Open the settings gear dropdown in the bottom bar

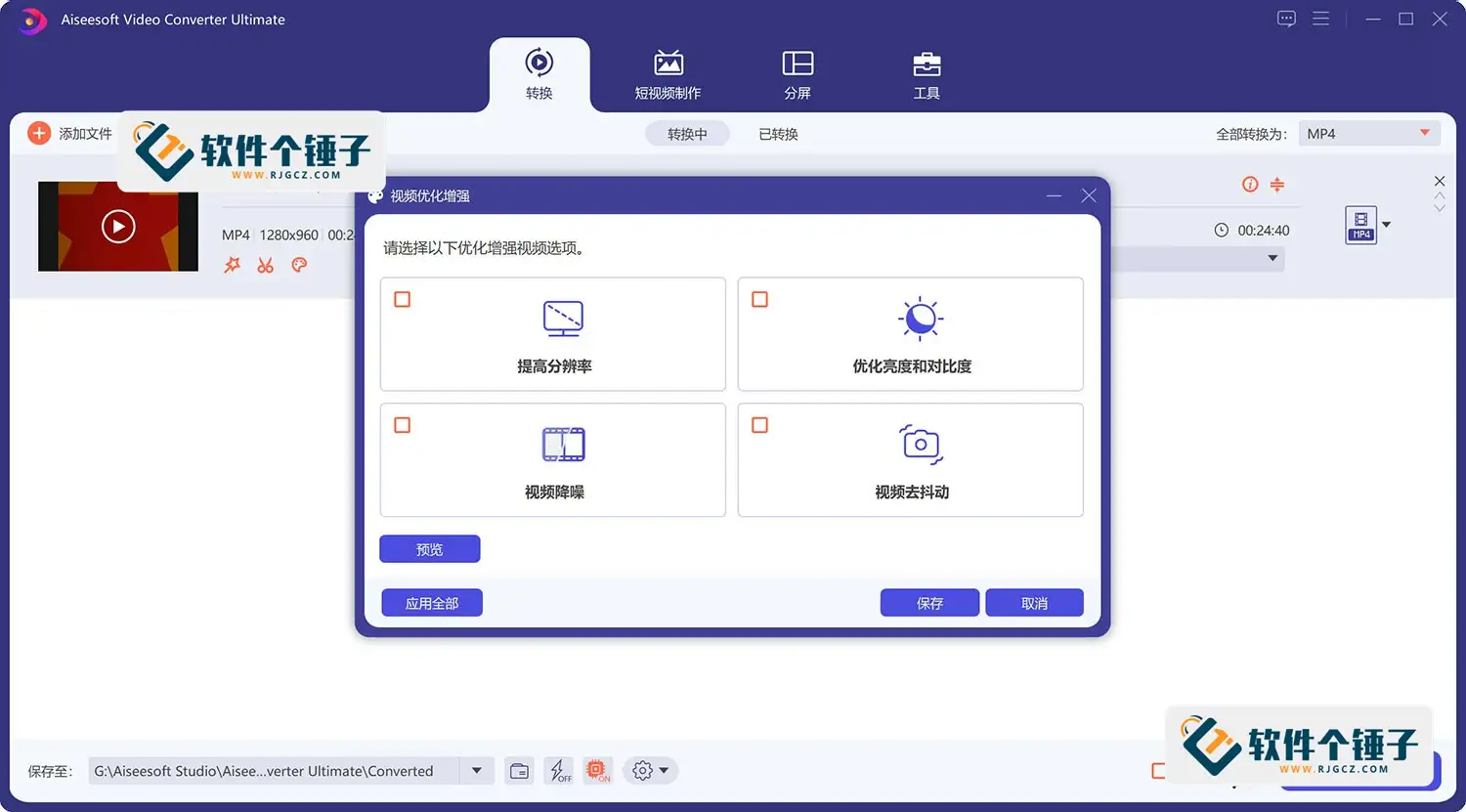[x=650, y=770]
